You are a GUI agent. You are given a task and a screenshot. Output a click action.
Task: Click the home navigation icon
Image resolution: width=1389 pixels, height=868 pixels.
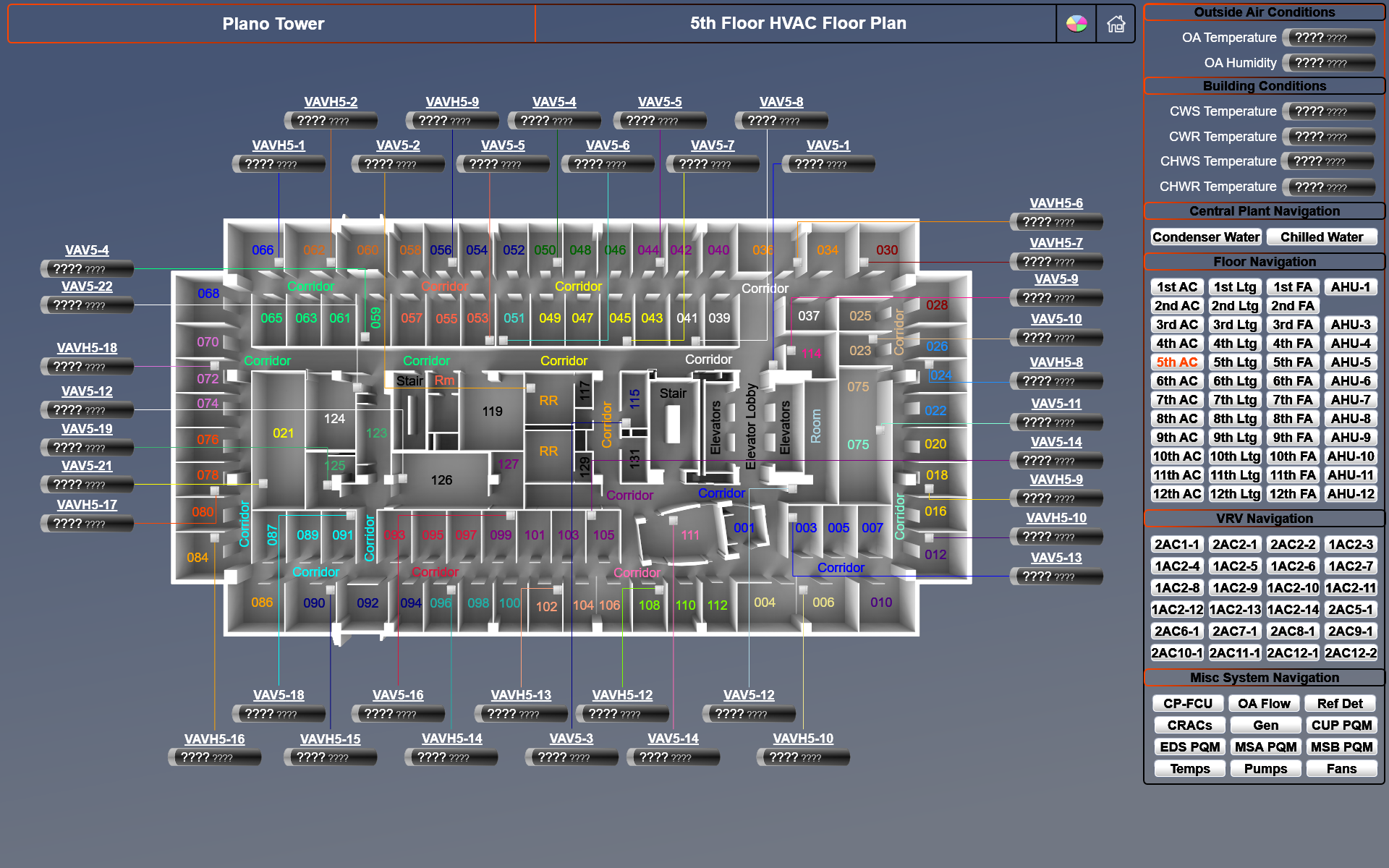pyautogui.click(x=1116, y=23)
